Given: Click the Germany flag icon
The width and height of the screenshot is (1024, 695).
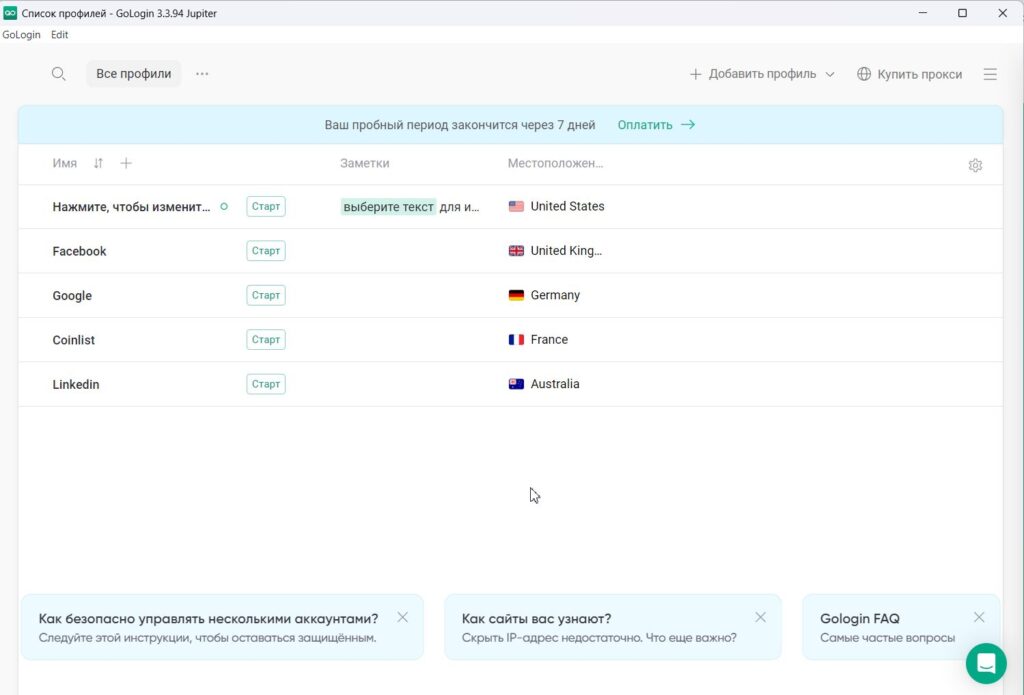Looking at the screenshot, I should point(516,295).
